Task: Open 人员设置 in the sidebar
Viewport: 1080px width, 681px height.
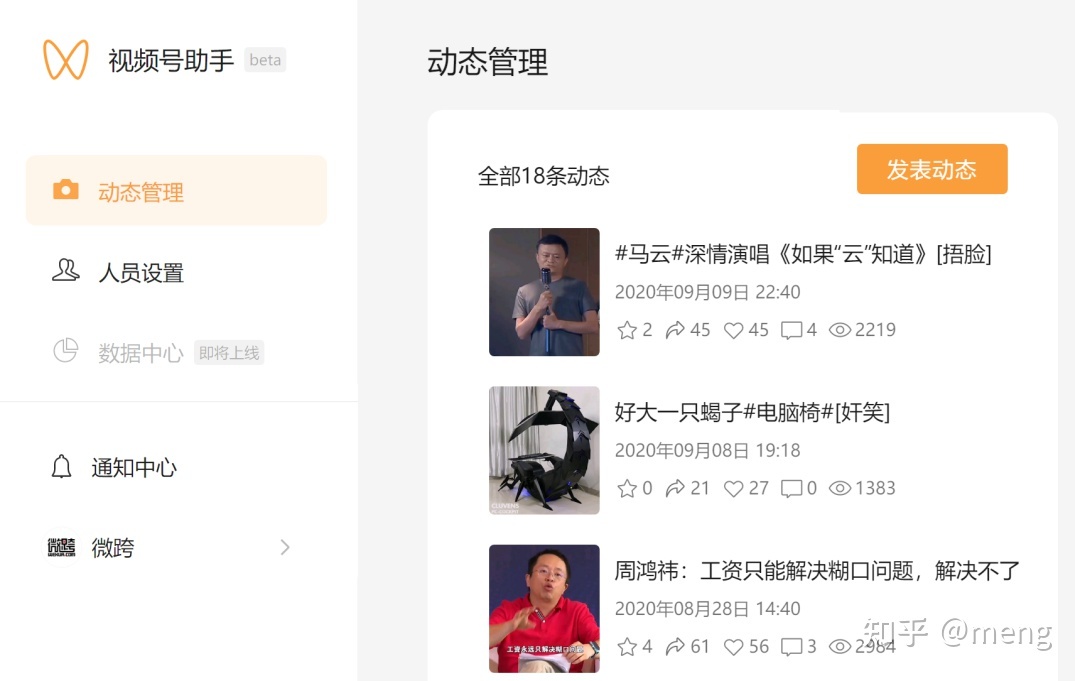Action: pyautogui.click(x=140, y=272)
